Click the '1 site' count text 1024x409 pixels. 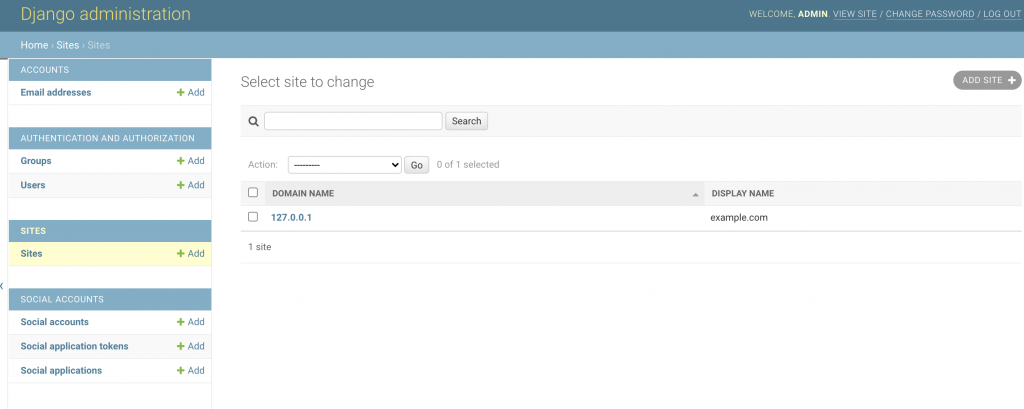point(260,247)
